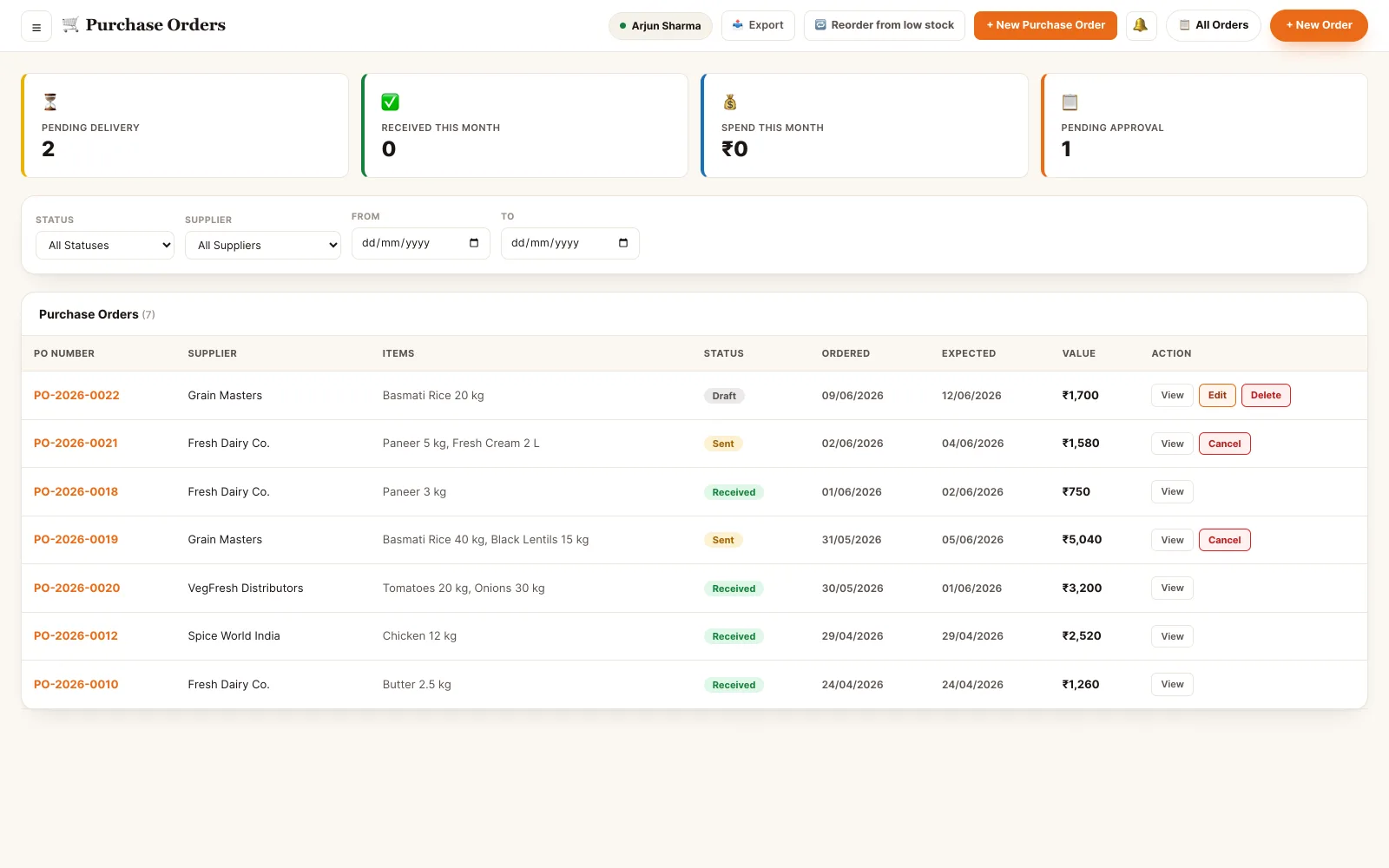Cancel the Grain Masters order PO-2026-0019
This screenshot has height=868, width=1389.
(x=1224, y=540)
